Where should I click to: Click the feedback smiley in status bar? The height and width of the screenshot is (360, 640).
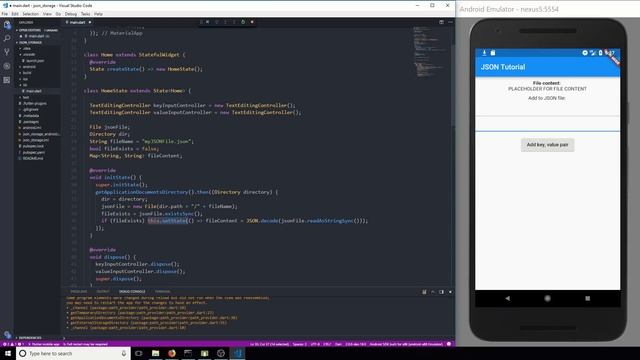(x=449, y=344)
